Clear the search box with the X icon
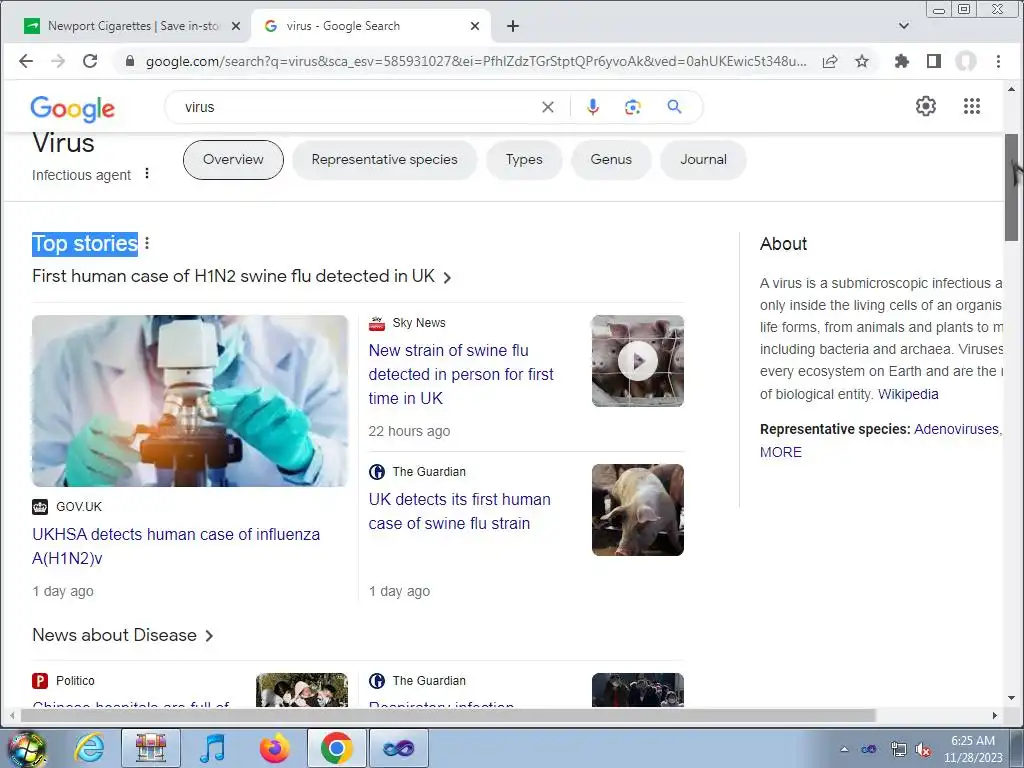The height and width of the screenshot is (768, 1024). pyautogui.click(x=548, y=107)
